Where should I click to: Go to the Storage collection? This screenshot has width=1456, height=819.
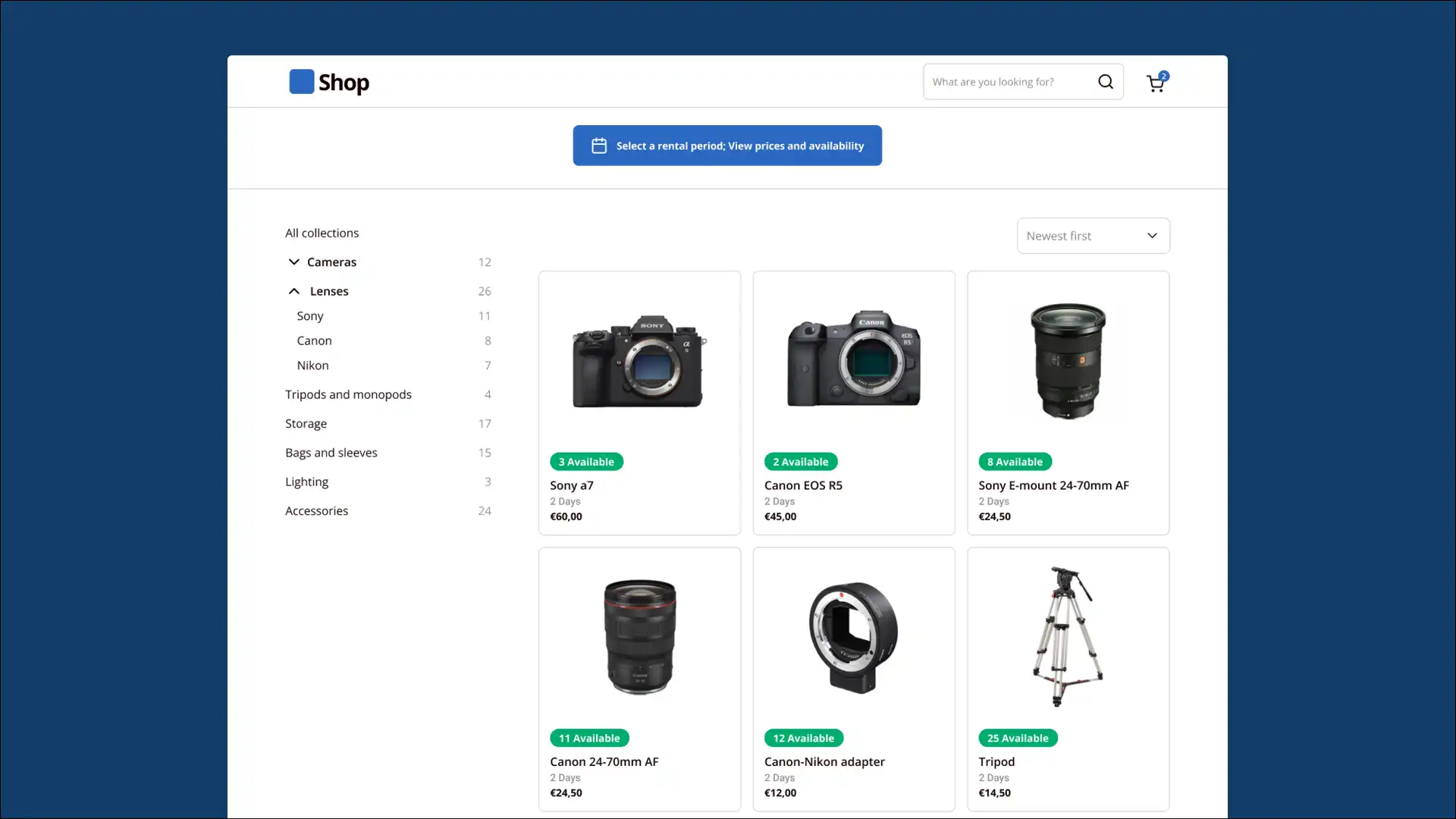306,424
